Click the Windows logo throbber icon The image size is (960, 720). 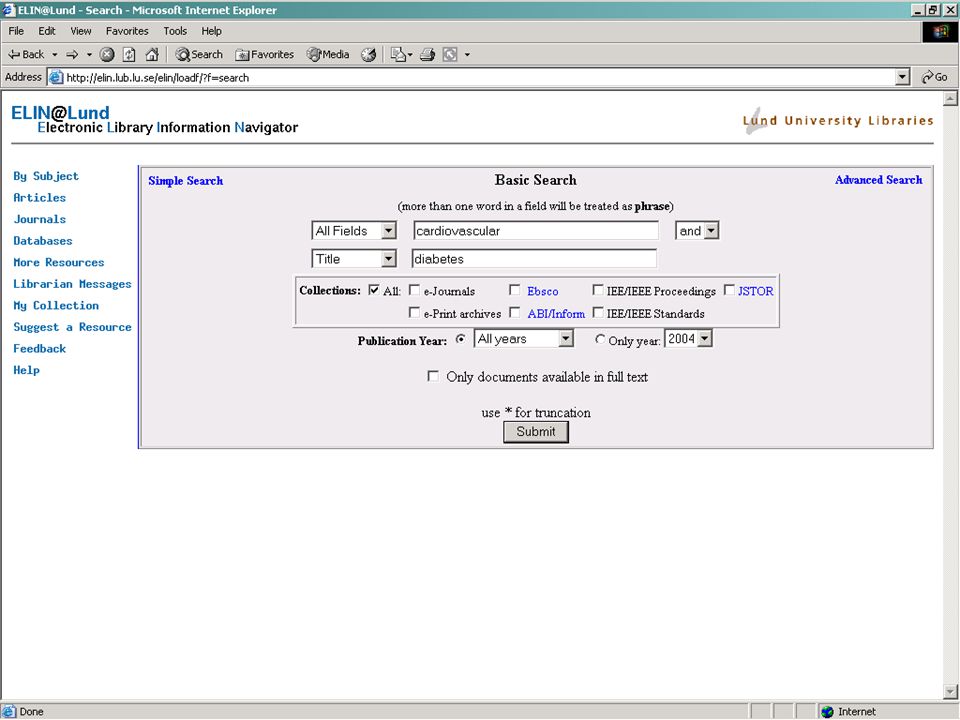click(x=940, y=32)
